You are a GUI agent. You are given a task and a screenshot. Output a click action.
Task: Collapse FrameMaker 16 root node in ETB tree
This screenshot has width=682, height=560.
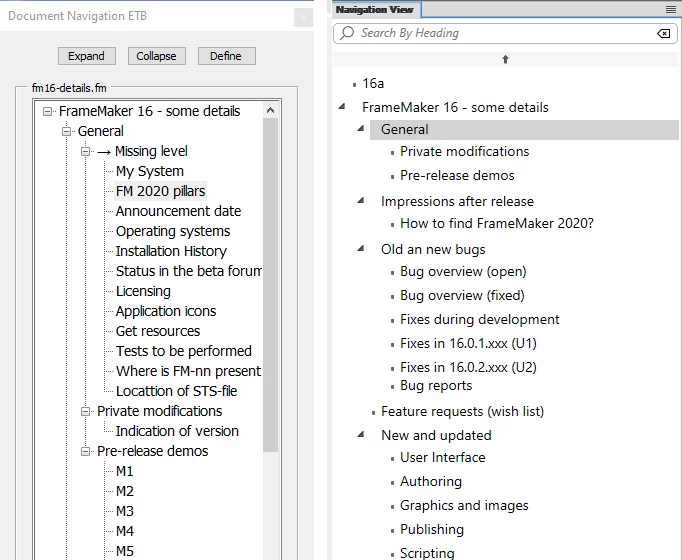click(x=47, y=112)
